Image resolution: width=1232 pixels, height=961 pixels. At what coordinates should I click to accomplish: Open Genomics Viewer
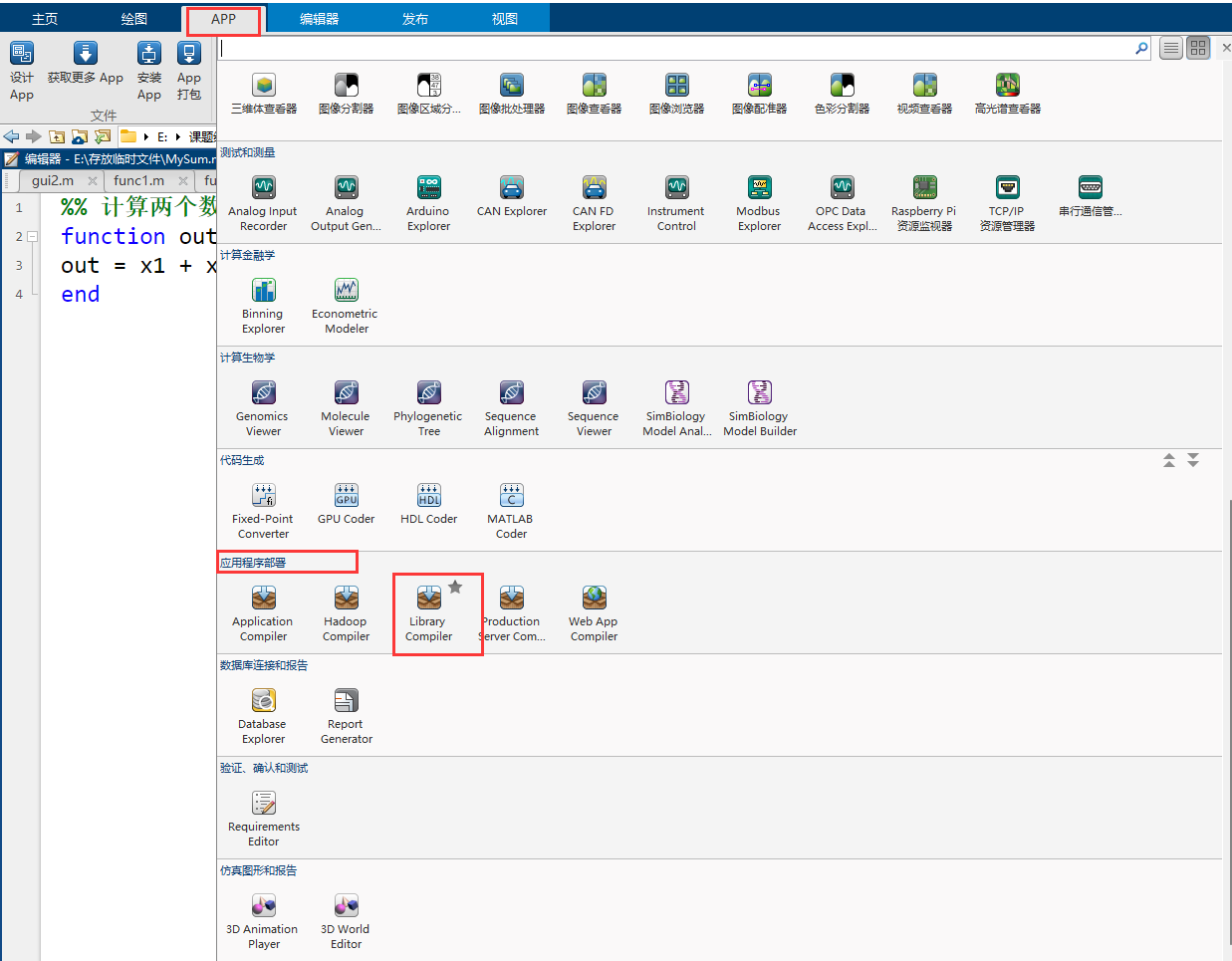pos(263,408)
